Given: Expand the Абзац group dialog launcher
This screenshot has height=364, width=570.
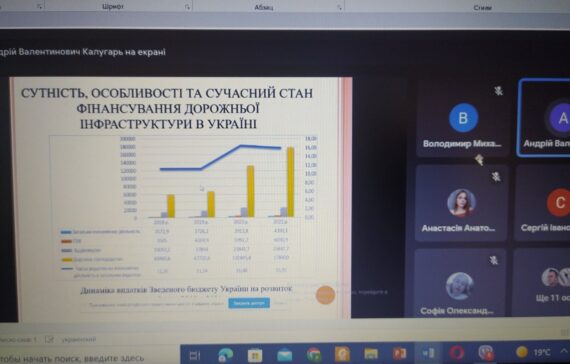Looking at the screenshot, I should [340, 7].
